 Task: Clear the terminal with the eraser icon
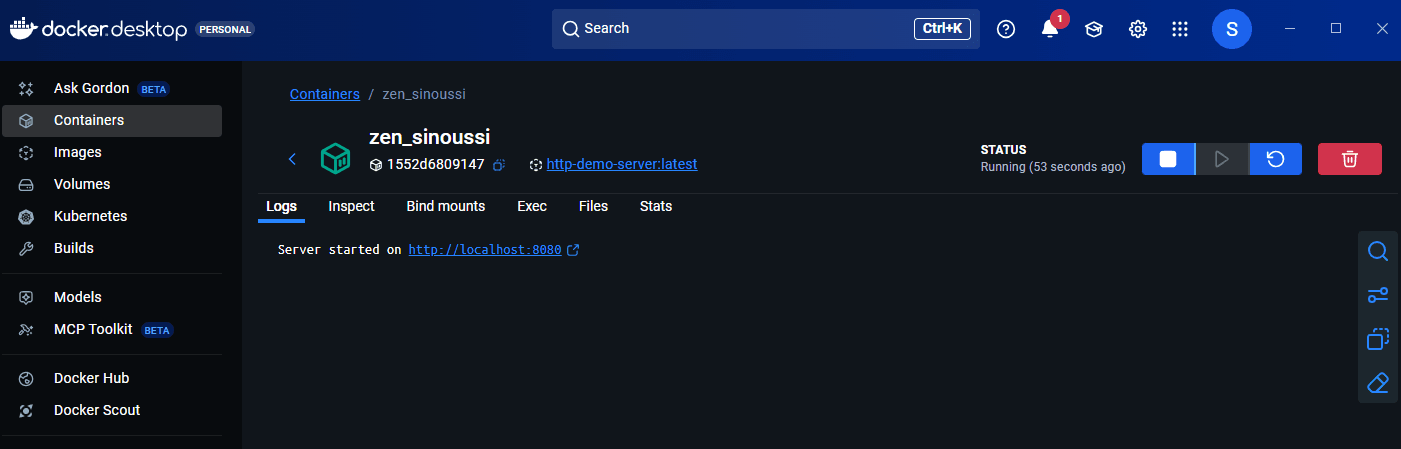coord(1377,383)
